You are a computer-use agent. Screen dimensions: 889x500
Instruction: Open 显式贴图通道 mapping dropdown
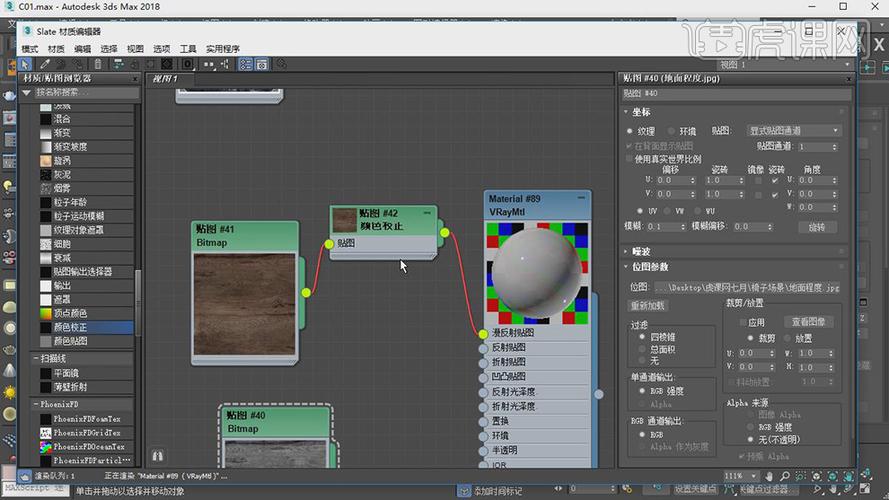[x=793, y=130]
